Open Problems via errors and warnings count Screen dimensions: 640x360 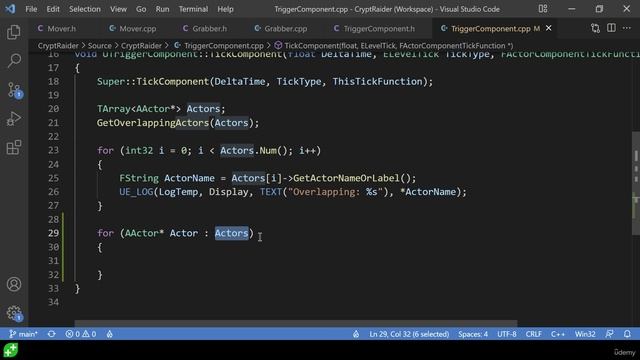coord(81,334)
